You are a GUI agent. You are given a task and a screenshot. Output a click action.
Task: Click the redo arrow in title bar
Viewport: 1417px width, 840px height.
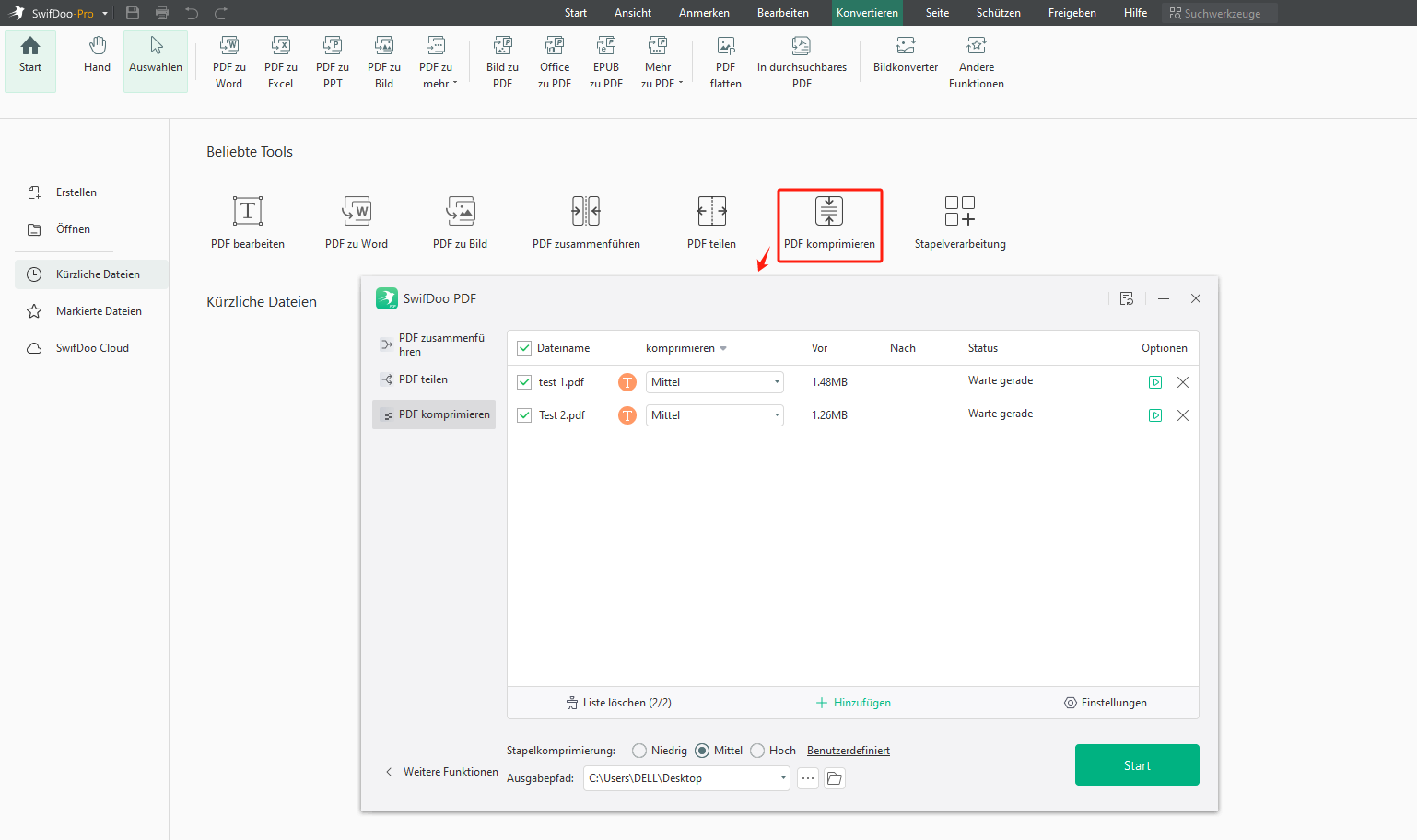pyautogui.click(x=221, y=13)
